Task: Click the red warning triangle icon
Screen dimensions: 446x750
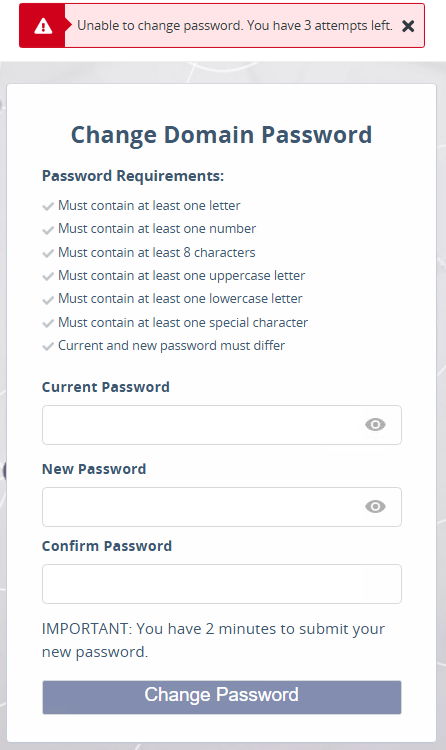Action: [43, 26]
